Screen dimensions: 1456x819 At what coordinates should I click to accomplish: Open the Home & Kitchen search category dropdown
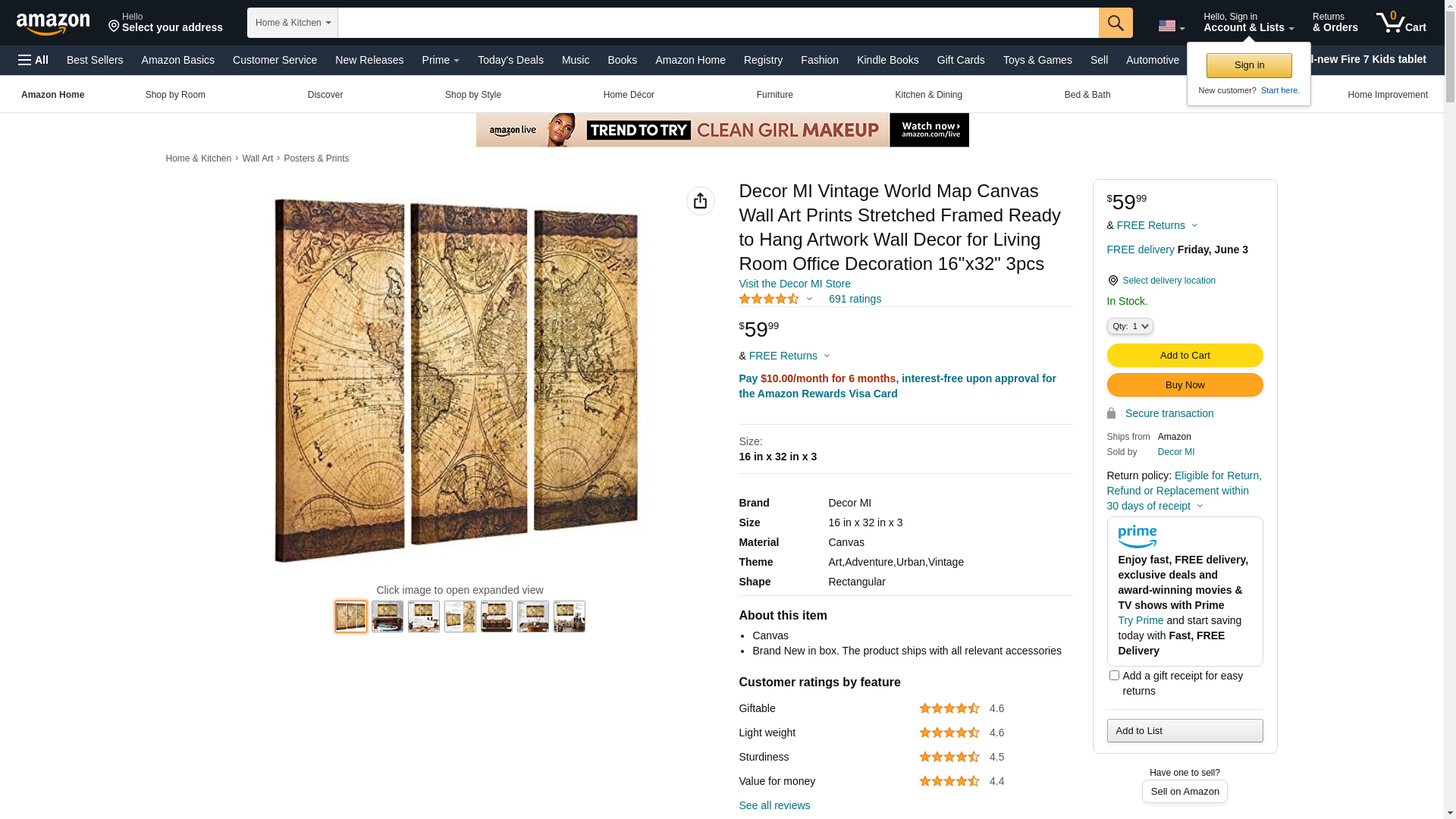[x=293, y=23]
